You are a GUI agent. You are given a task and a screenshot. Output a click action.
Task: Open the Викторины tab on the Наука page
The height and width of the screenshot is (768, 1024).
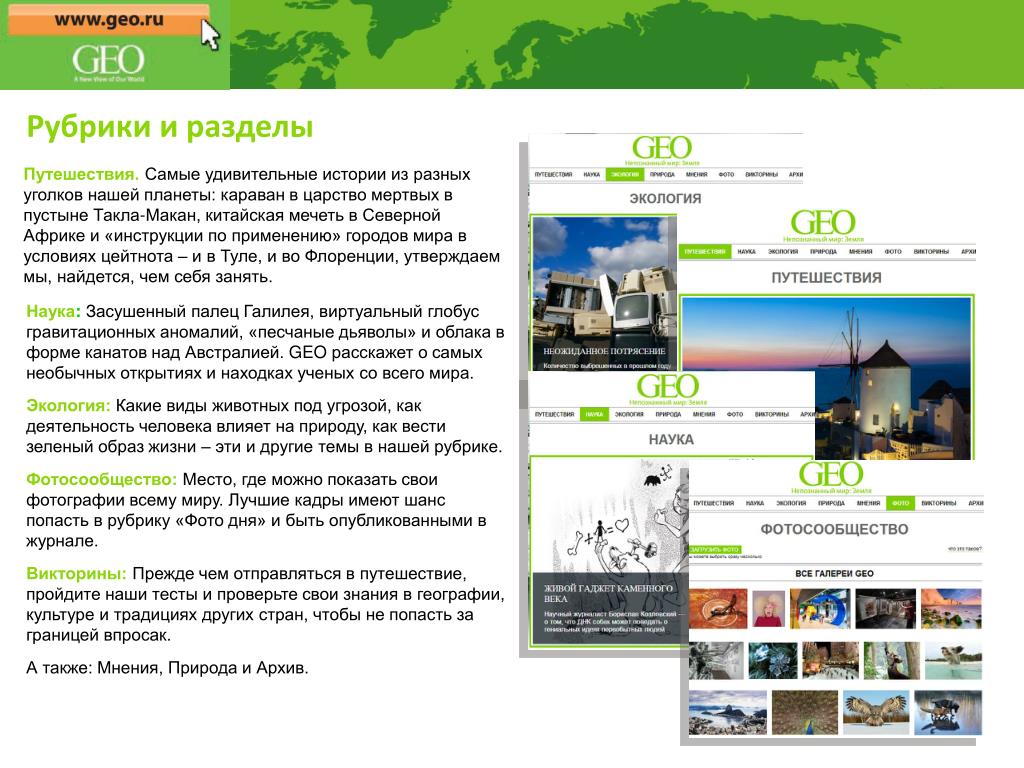772,414
